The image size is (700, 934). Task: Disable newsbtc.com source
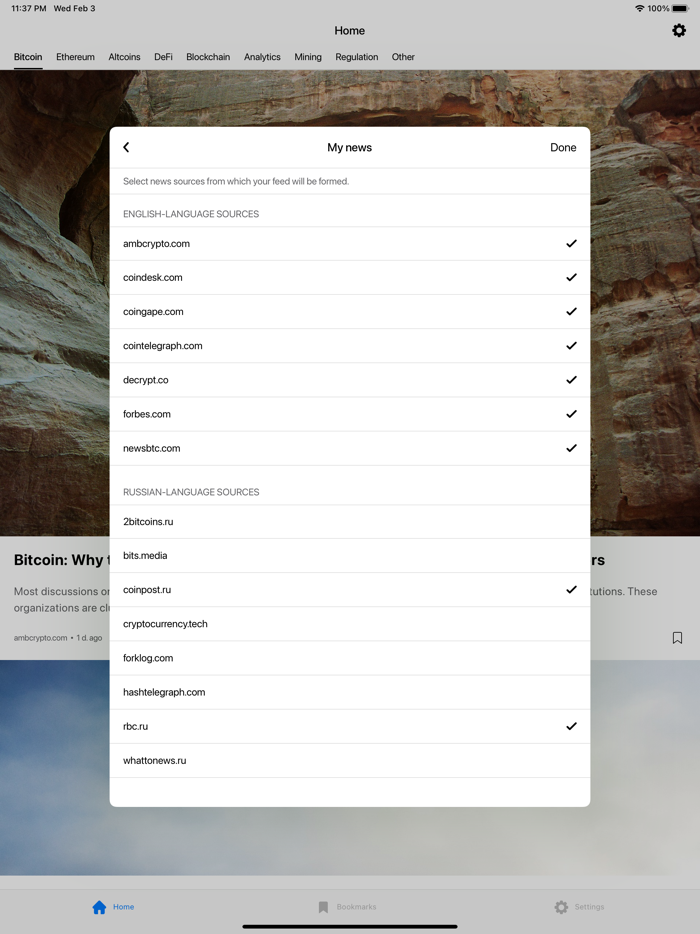click(350, 448)
